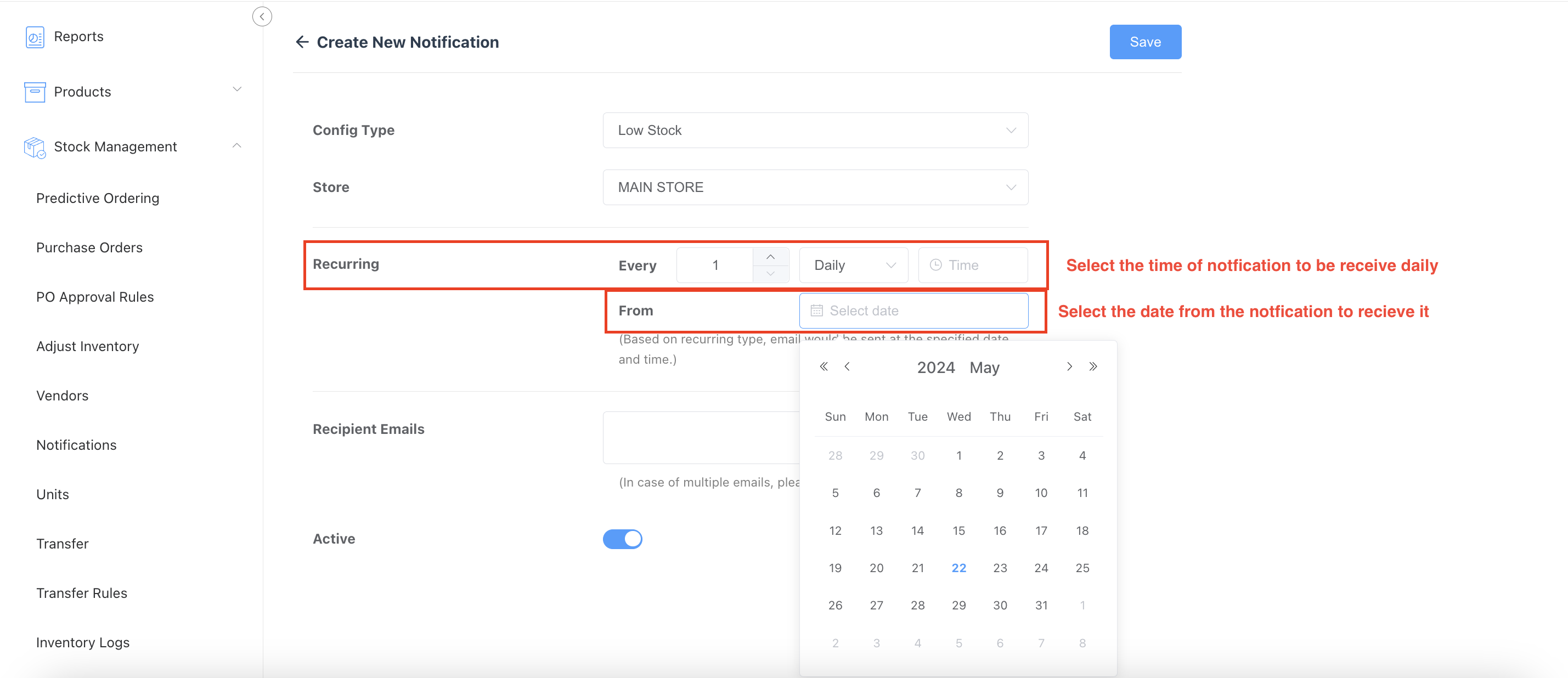Open the Config Type dropdown
The image size is (1568, 678).
[x=815, y=130]
